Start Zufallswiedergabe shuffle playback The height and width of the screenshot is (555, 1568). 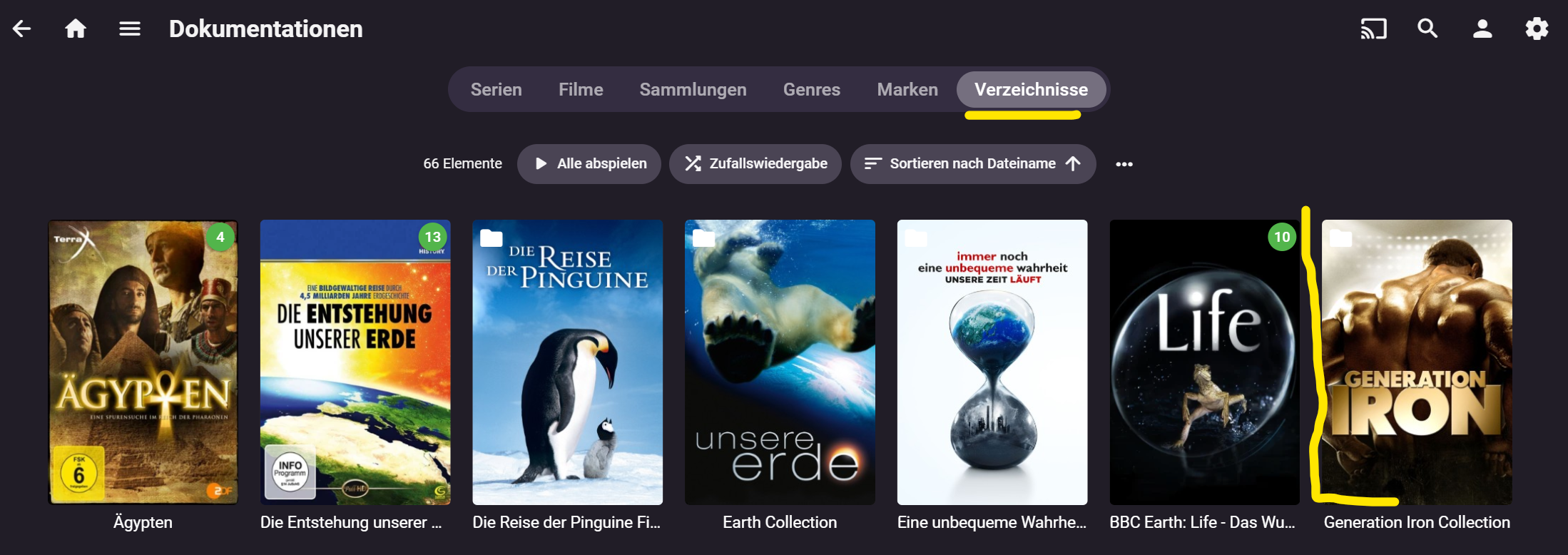[755, 164]
